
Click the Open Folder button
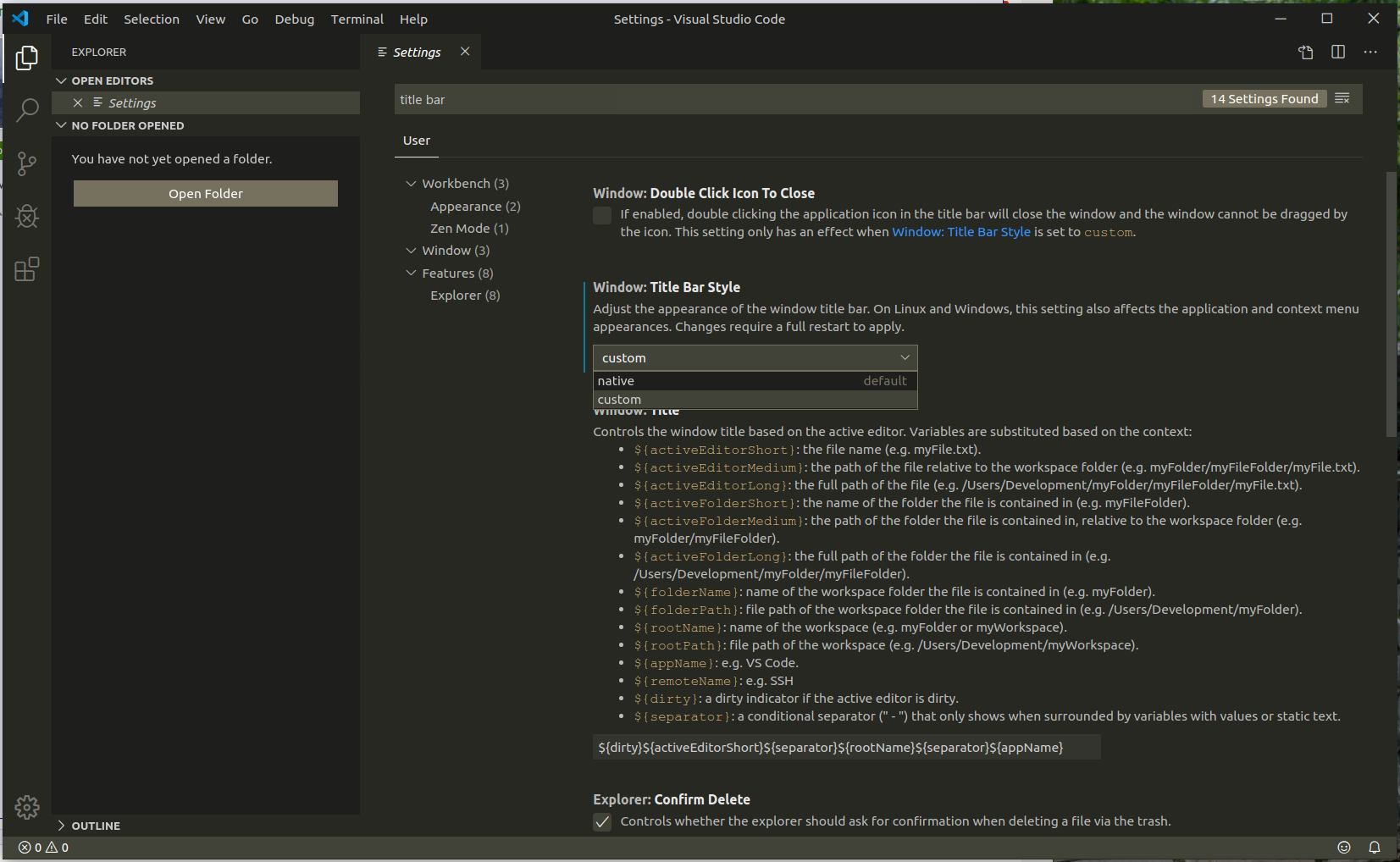[206, 193]
